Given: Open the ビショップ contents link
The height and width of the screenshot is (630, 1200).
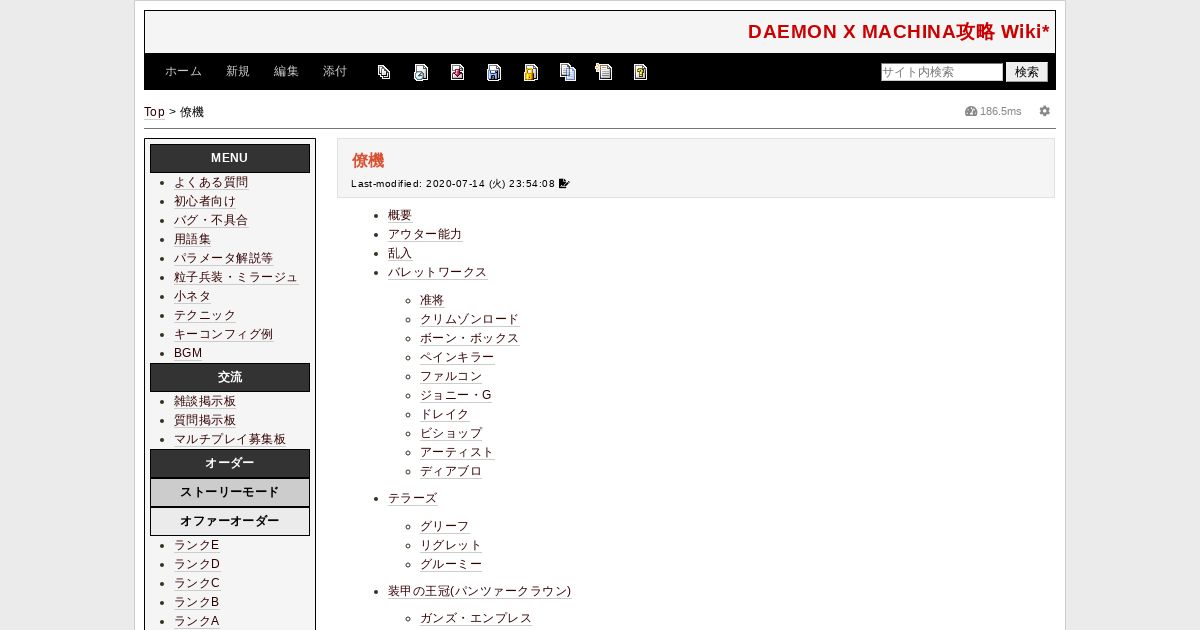Looking at the screenshot, I should [x=451, y=434].
